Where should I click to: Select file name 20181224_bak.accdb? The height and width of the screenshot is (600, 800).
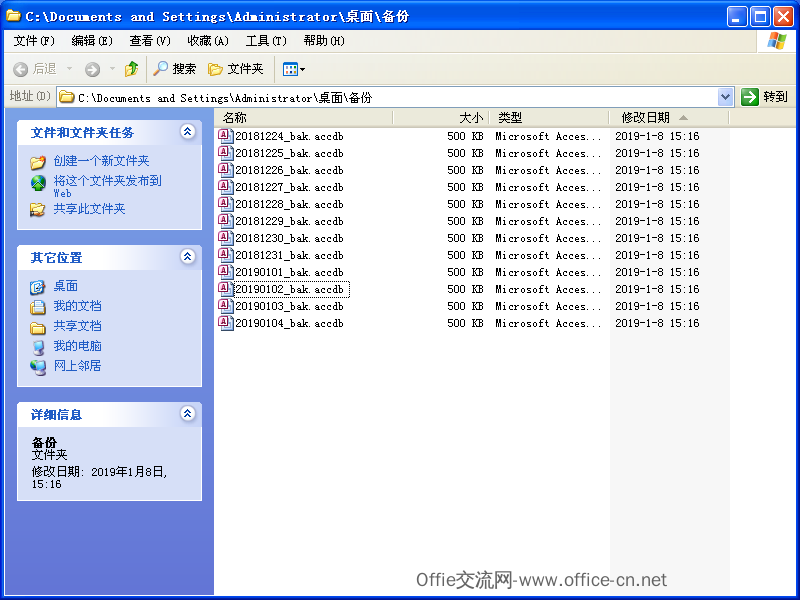coord(289,136)
